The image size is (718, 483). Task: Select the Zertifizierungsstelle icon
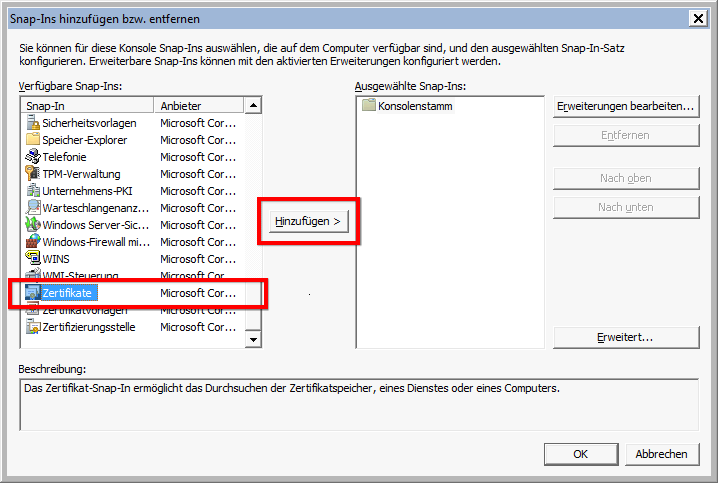click(32, 327)
